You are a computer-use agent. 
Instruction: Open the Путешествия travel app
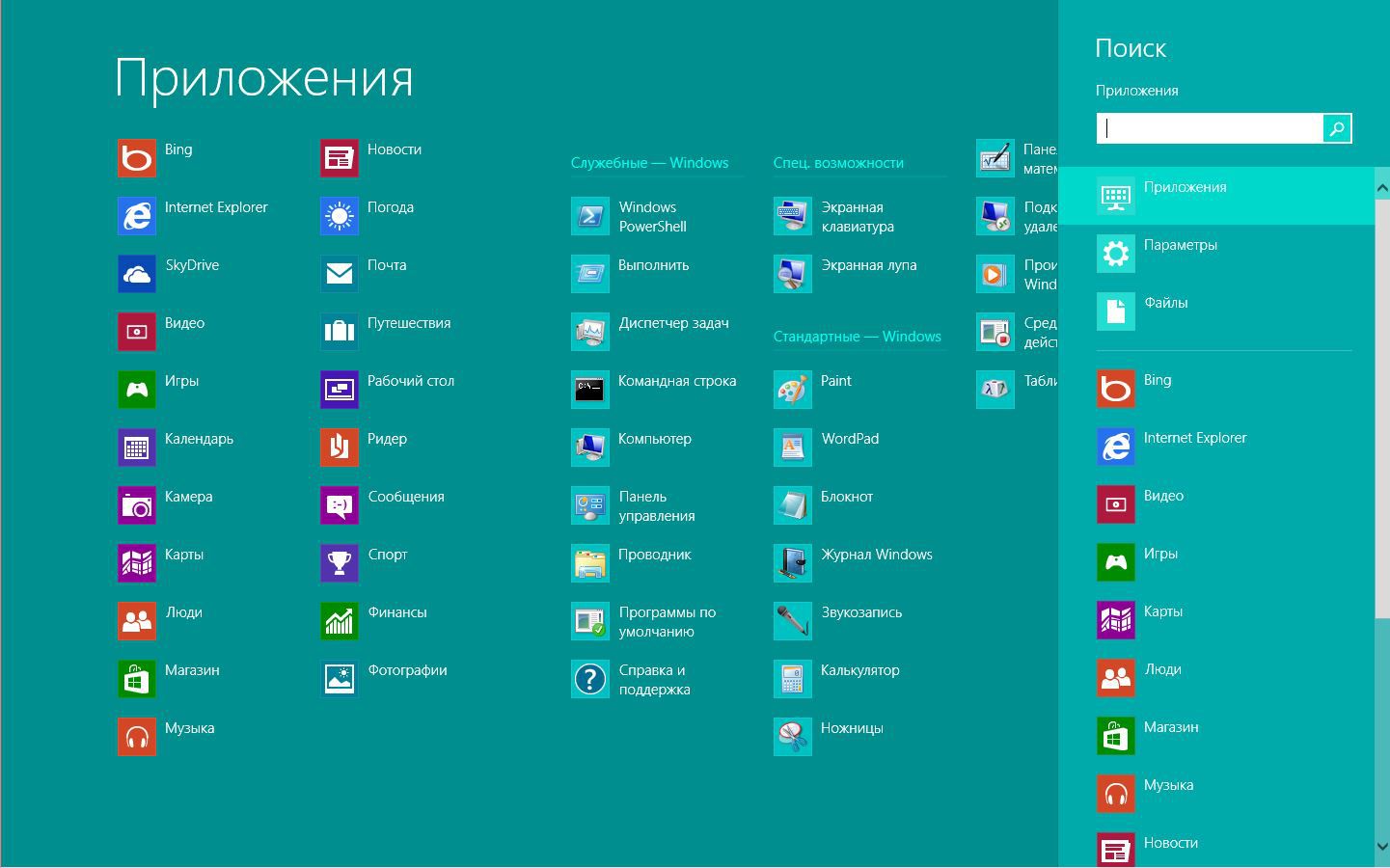tap(385, 332)
